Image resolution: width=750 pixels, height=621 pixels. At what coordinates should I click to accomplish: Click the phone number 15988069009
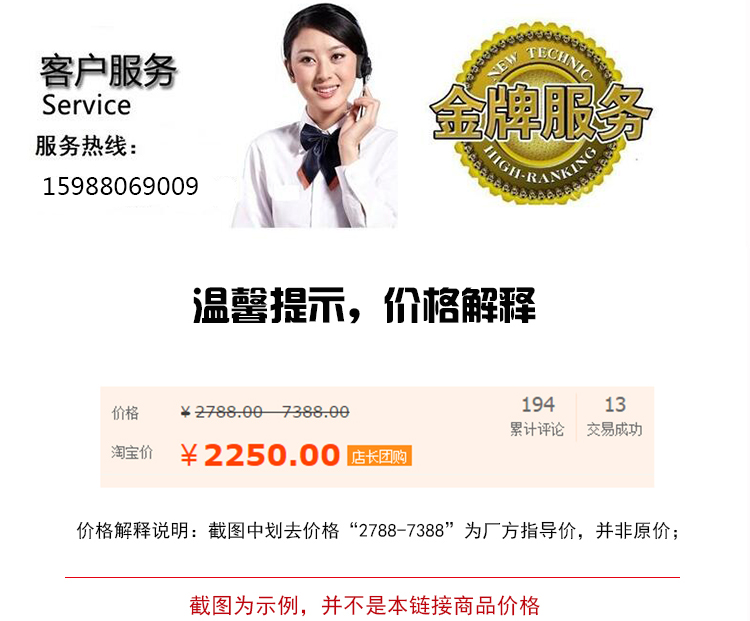pyautogui.click(x=121, y=186)
